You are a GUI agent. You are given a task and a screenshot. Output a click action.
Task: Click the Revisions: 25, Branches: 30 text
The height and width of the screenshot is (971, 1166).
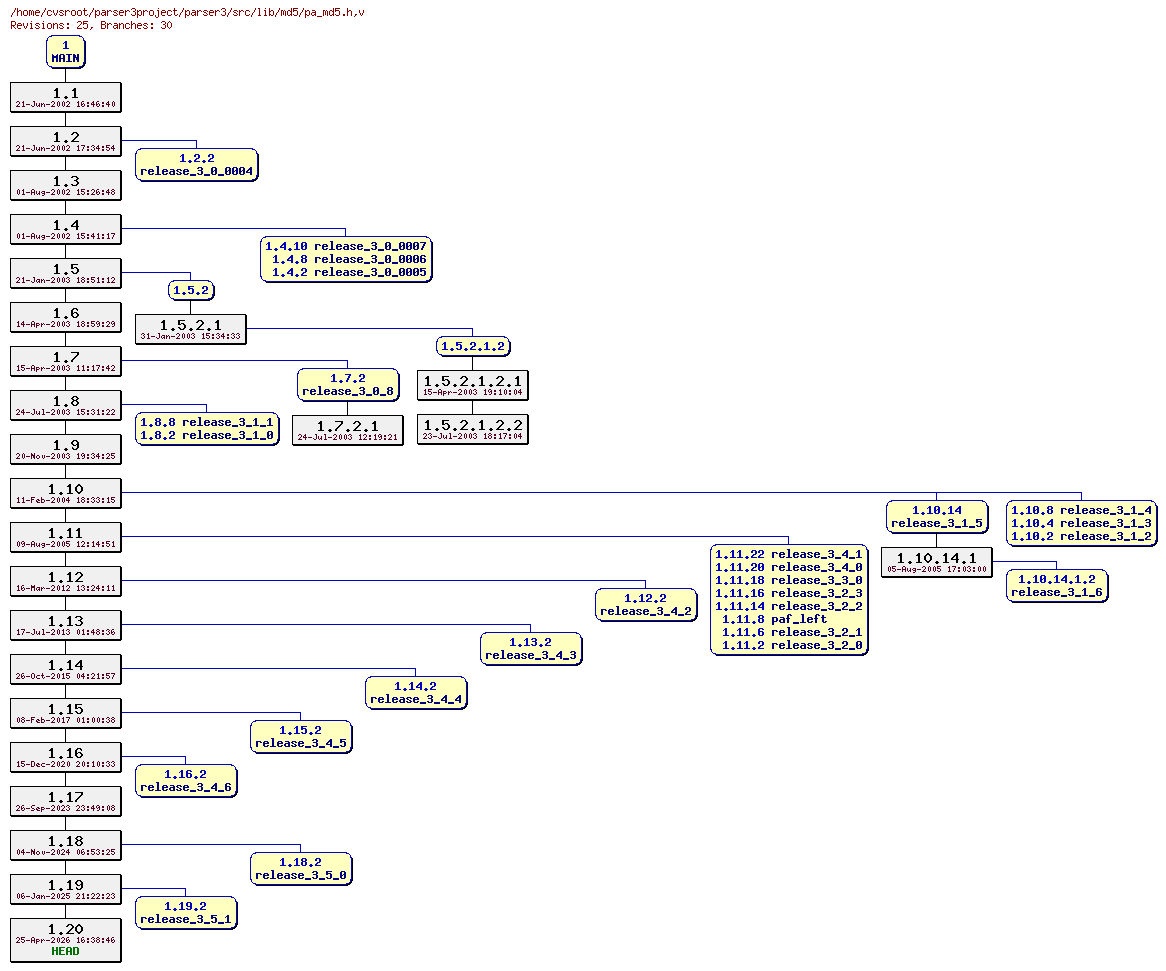pos(91,25)
